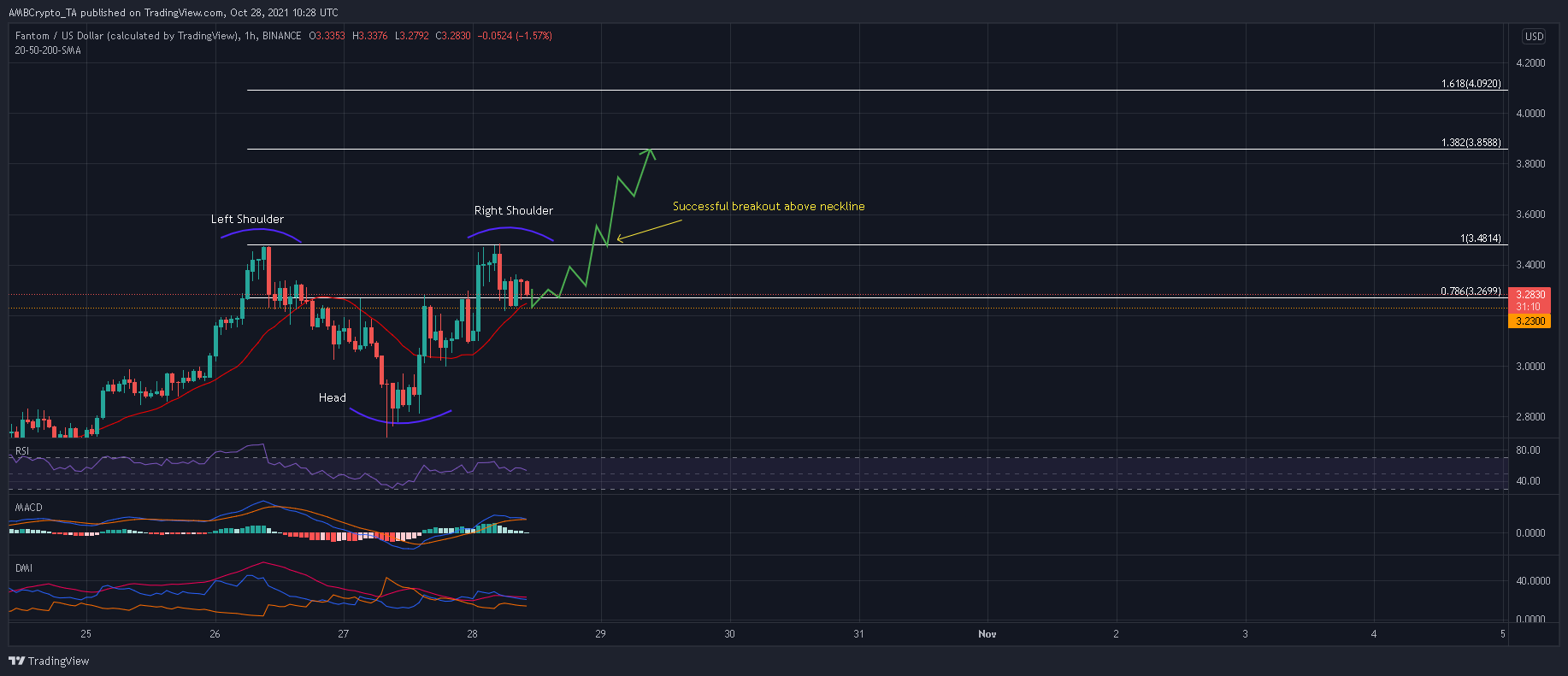Image resolution: width=1568 pixels, height=676 pixels.
Task: Click the 4.2000 price axis label
Action: click(1530, 63)
